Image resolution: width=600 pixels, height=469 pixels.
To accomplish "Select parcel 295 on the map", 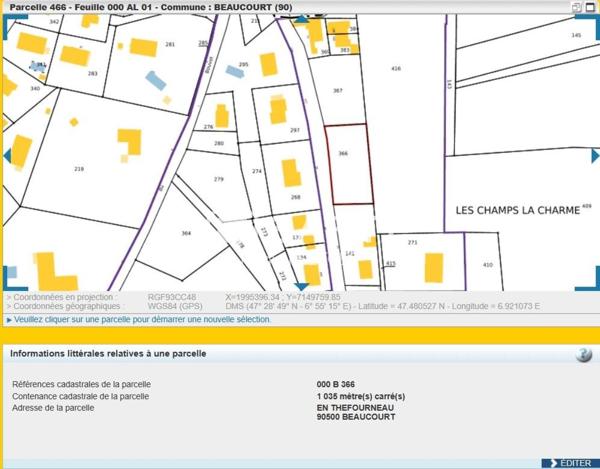I will (x=243, y=64).
